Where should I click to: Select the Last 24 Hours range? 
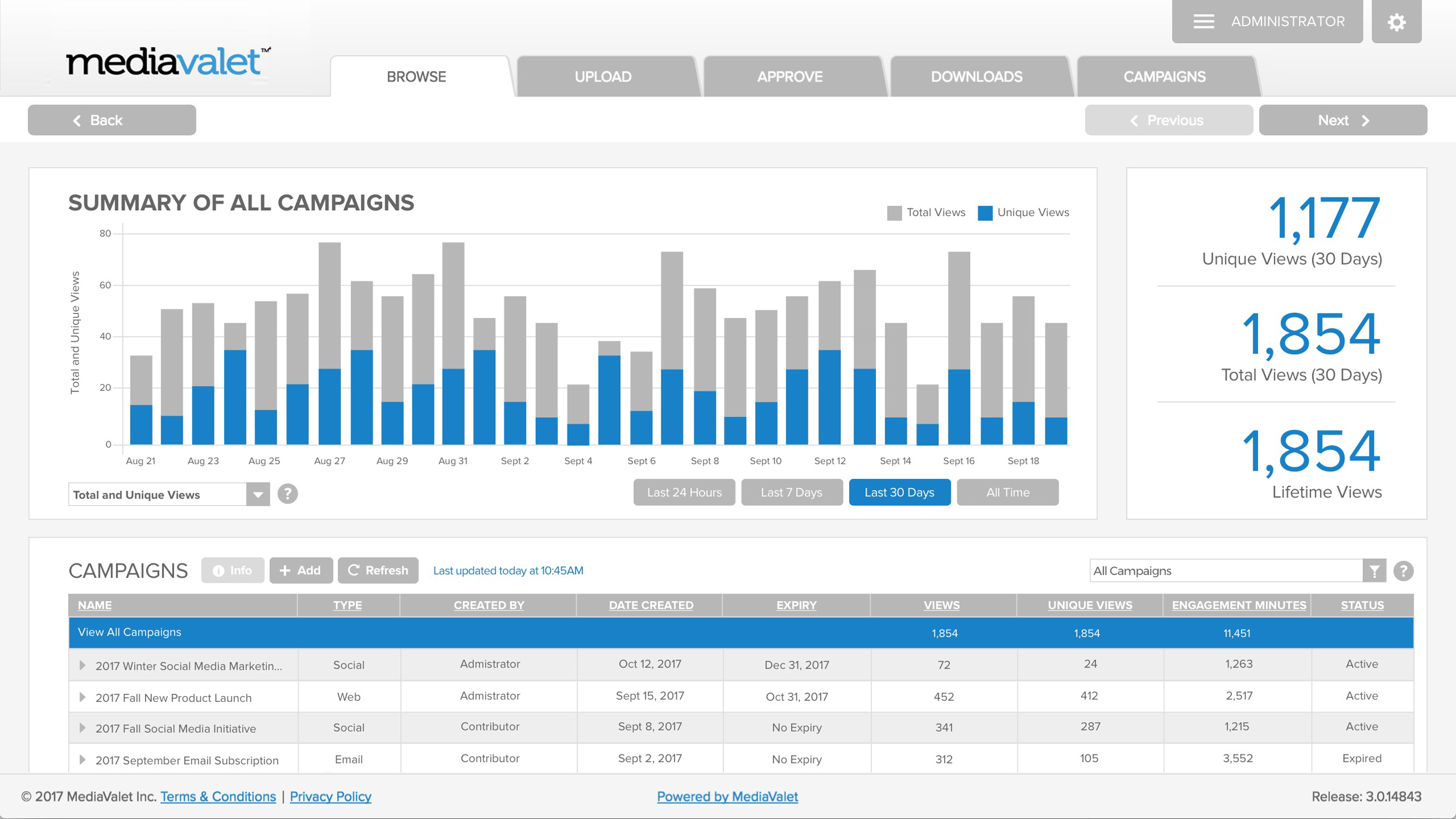click(684, 493)
